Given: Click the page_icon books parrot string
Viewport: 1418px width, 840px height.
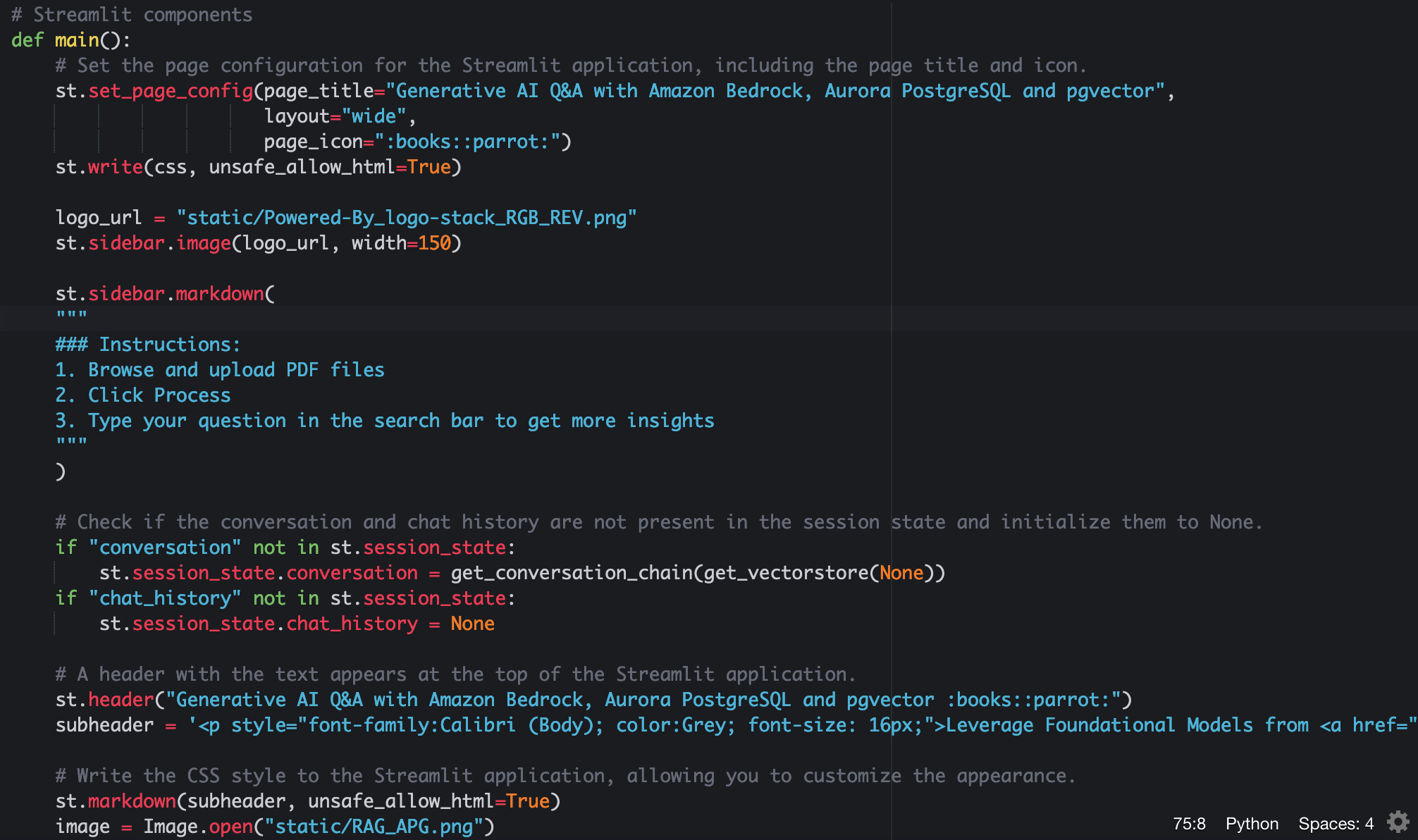Looking at the screenshot, I should pyautogui.click(x=467, y=142).
